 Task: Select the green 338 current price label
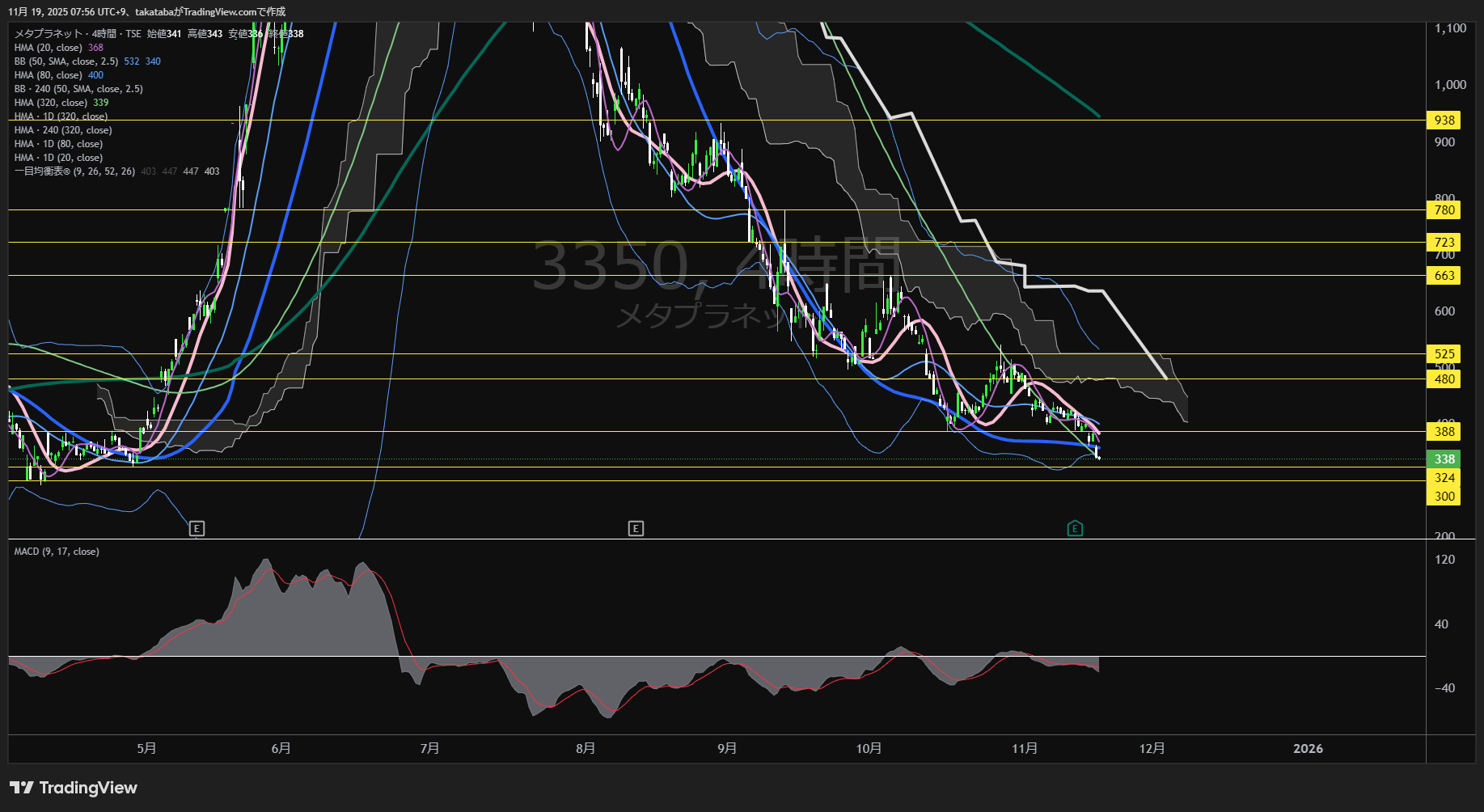pyautogui.click(x=1444, y=459)
